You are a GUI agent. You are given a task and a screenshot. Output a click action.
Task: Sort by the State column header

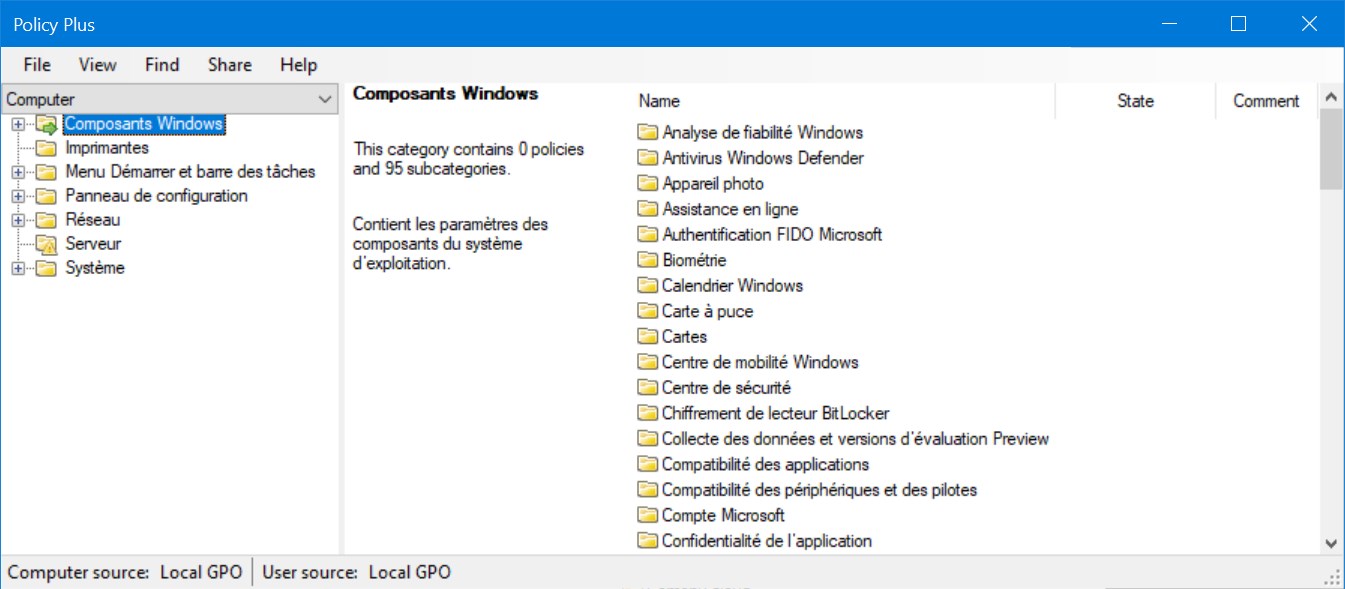point(1135,101)
